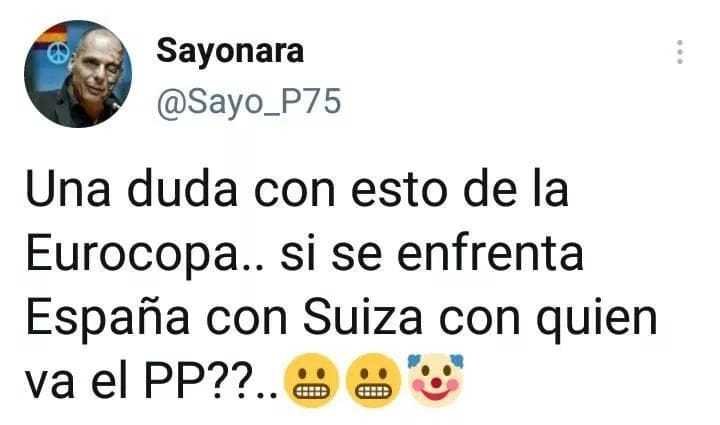Open the three-dot more options menu
Screen dimensions: 720x425
[x=680, y=52]
